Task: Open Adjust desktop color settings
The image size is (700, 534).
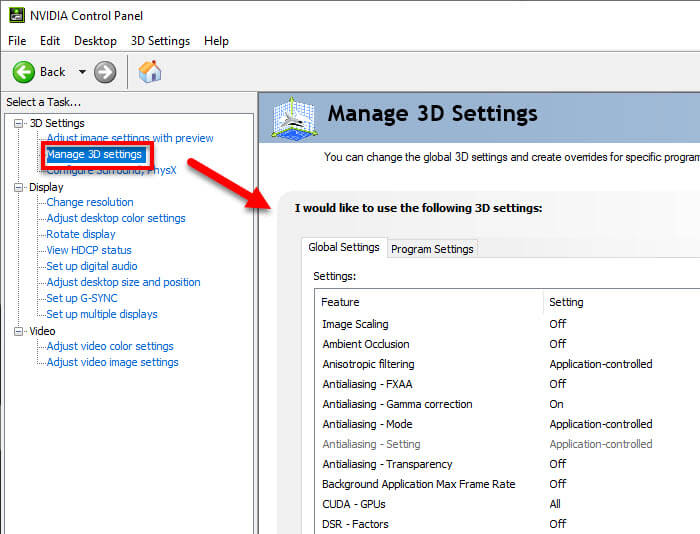Action: [116, 218]
